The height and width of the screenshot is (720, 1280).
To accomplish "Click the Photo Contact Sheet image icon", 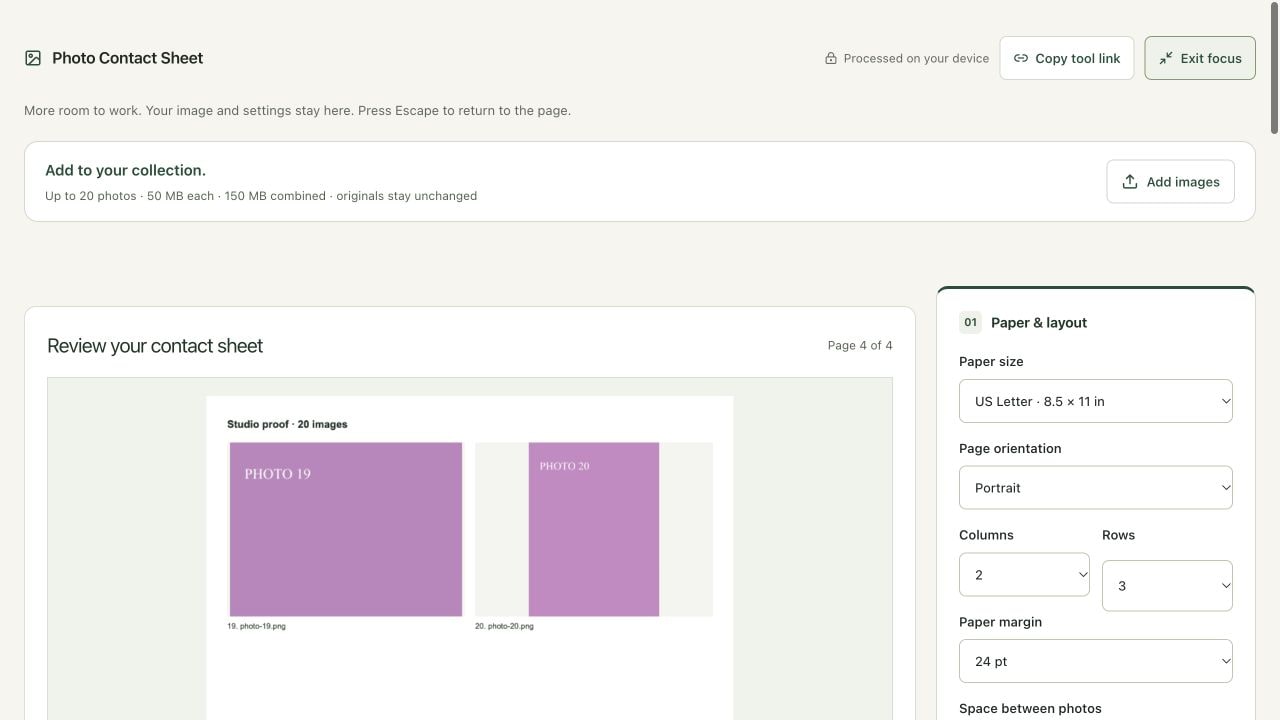I will [x=33, y=58].
